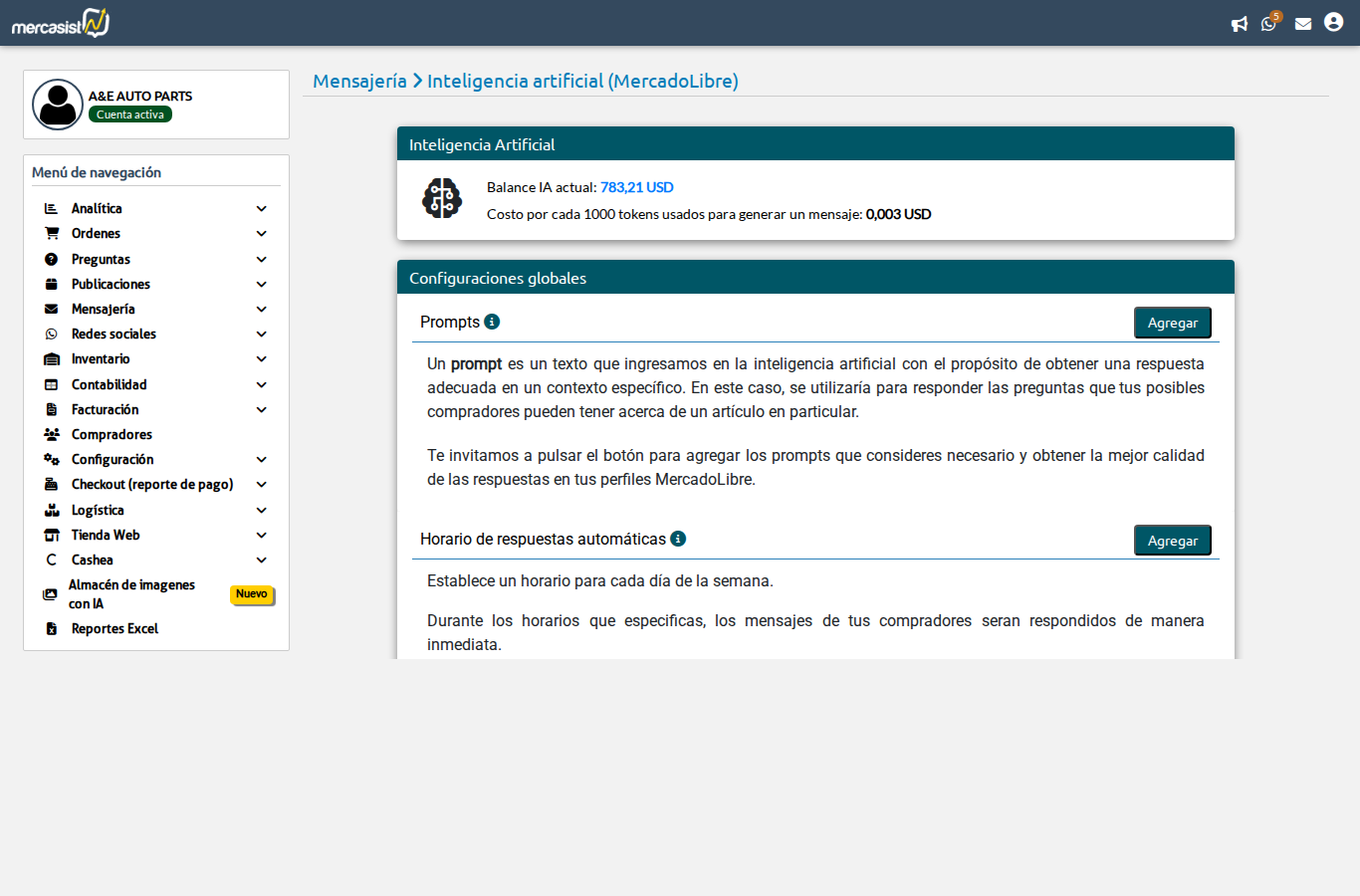The width and height of the screenshot is (1360, 896).
Task: Click the AI brain icon
Action: [x=442, y=198]
